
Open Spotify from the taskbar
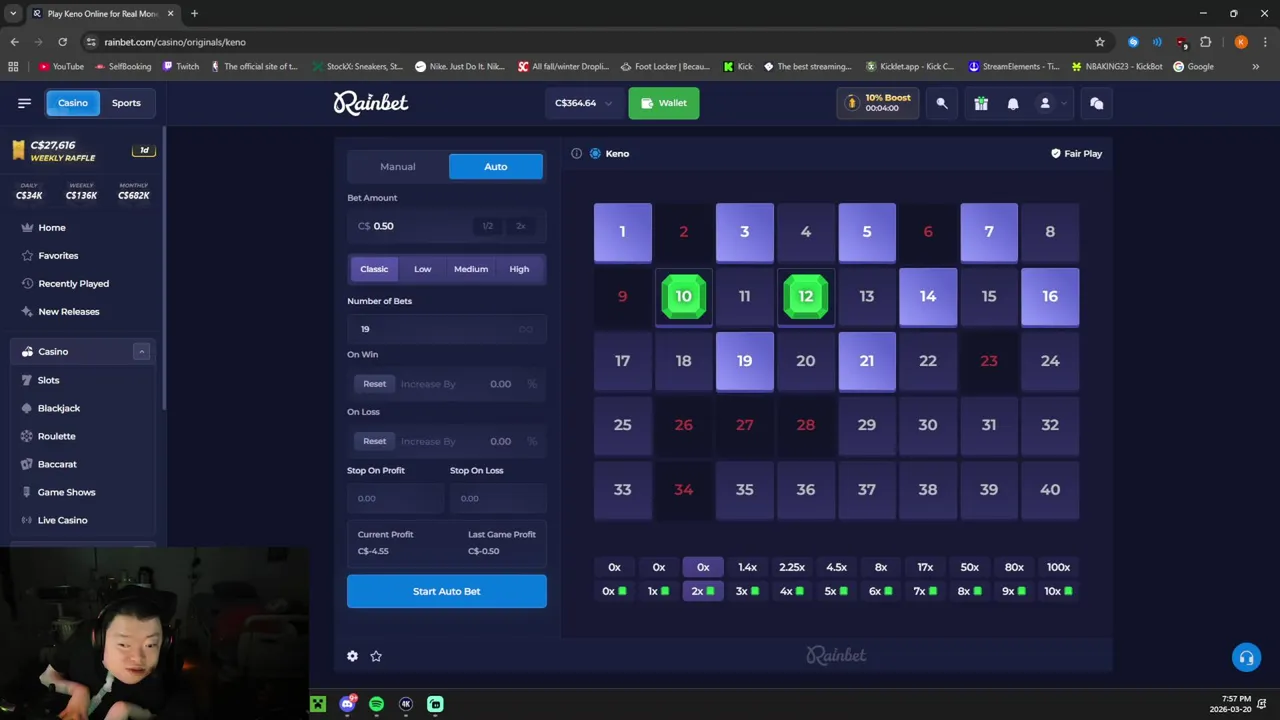[x=376, y=704]
